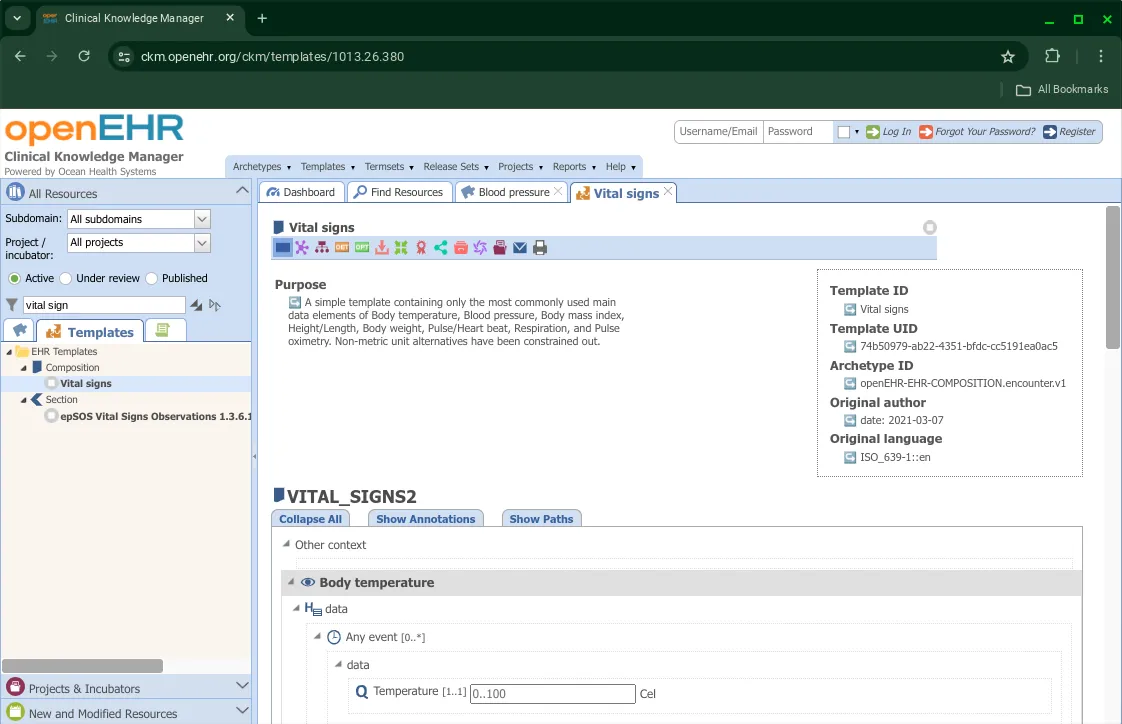Image resolution: width=1122 pixels, height=724 pixels.
Task: Click the envelope email icon in template toolbar
Action: 520,248
